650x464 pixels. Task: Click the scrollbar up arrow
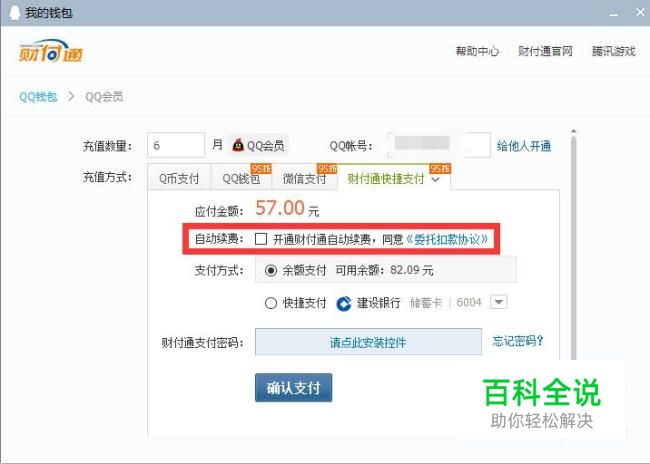[x=574, y=131]
